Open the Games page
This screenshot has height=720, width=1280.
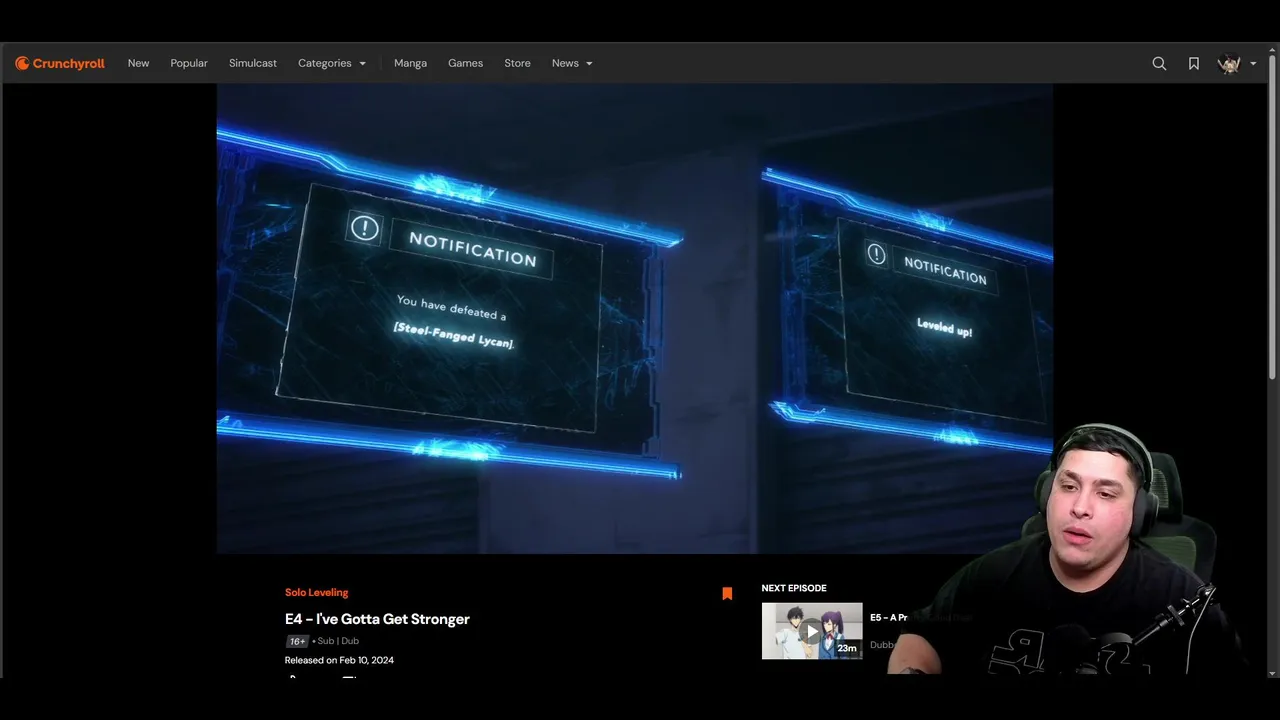[x=465, y=63]
